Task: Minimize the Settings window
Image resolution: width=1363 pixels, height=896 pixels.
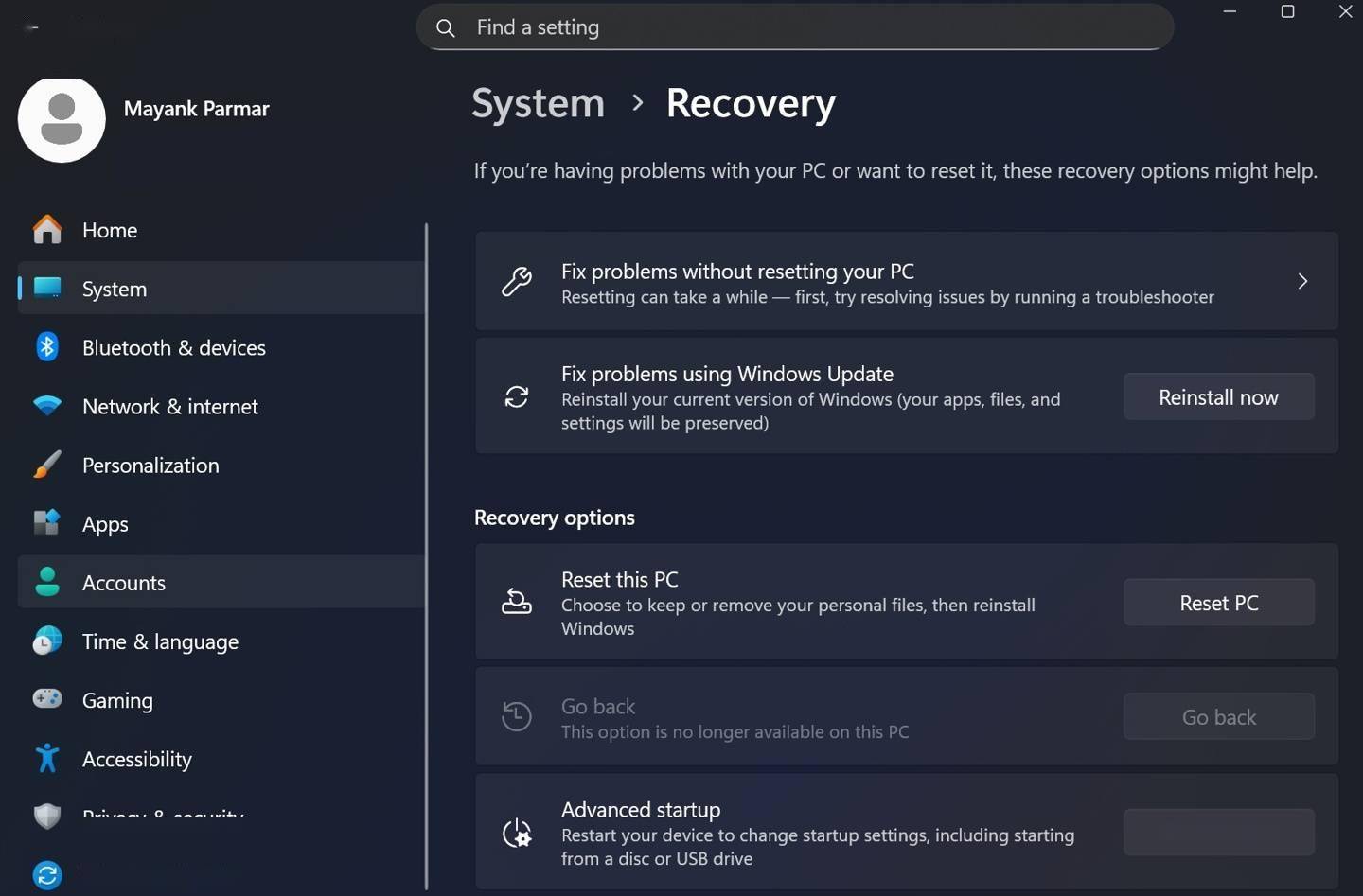Action: (x=1230, y=11)
